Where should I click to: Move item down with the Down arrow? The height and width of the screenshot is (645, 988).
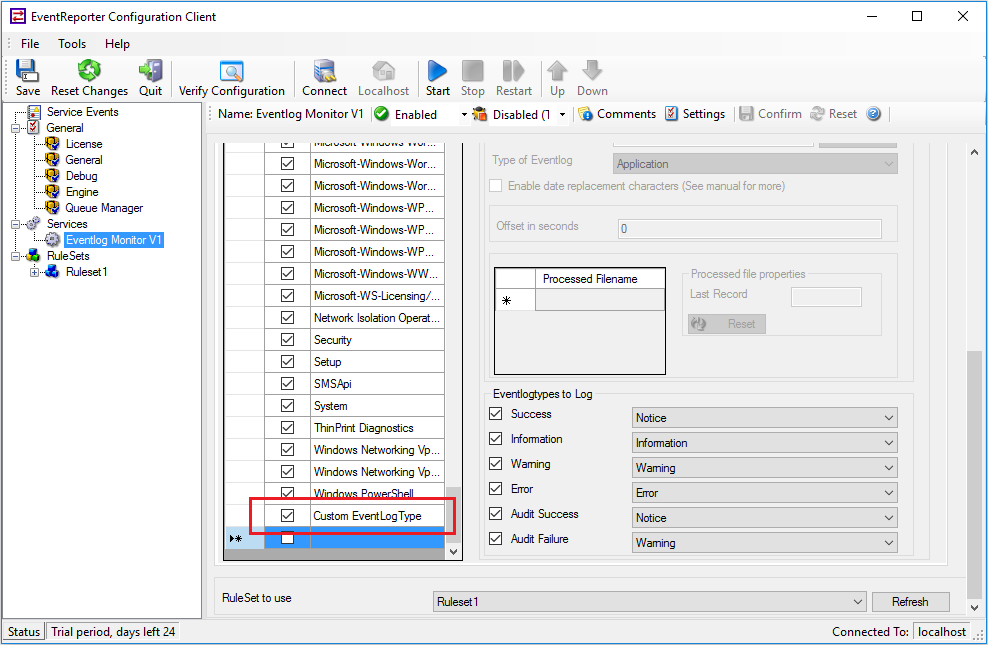pos(592,78)
